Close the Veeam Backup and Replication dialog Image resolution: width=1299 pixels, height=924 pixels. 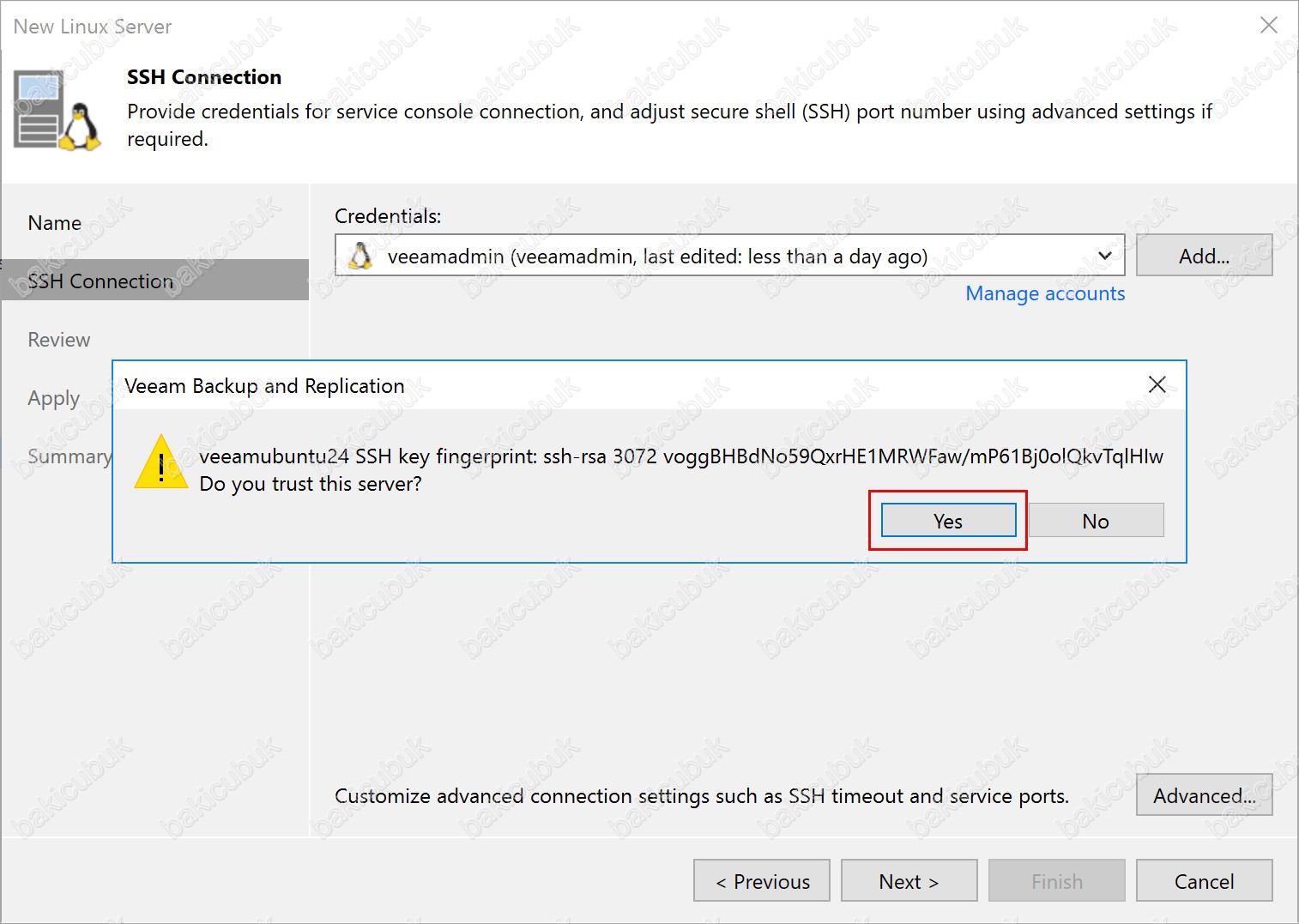click(1157, 384)
